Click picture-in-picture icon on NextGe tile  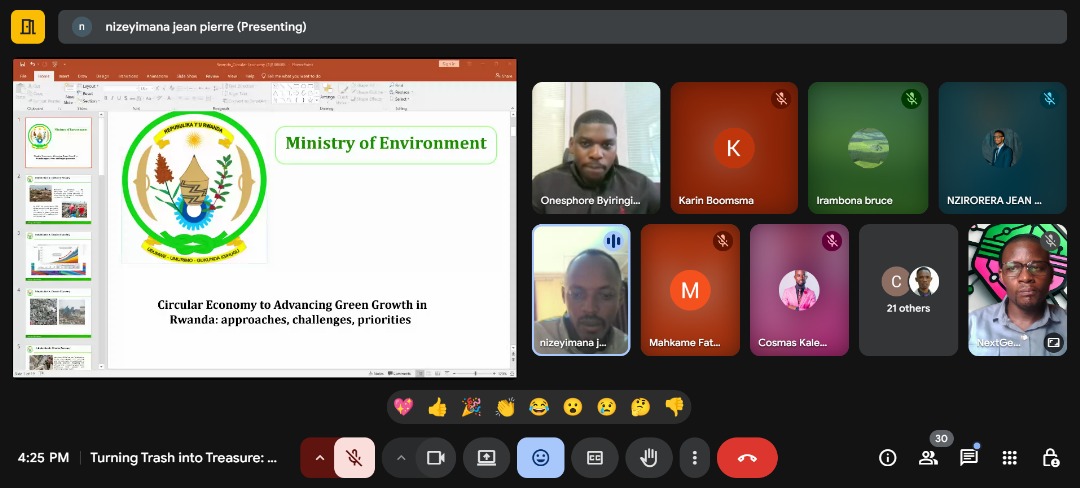click(1054, 342)
